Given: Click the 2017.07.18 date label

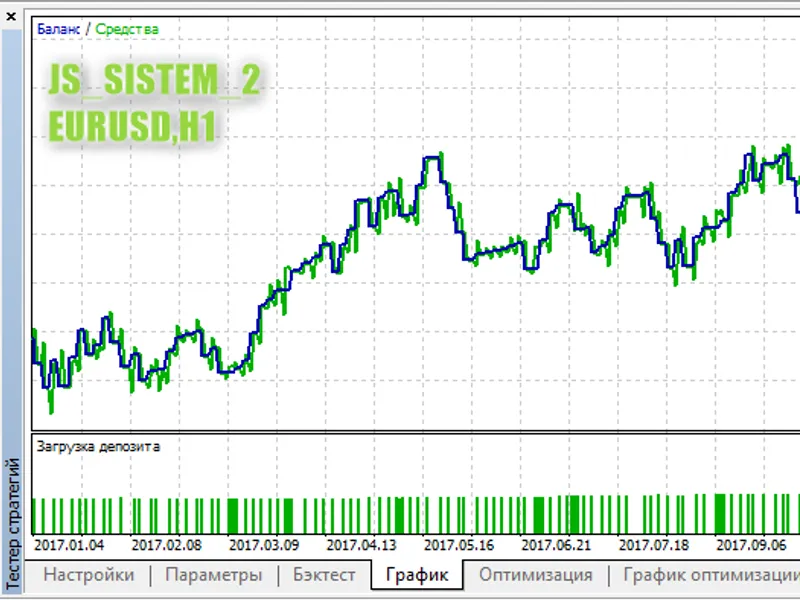Looking at the screenshot, I should tap(654, 545).
